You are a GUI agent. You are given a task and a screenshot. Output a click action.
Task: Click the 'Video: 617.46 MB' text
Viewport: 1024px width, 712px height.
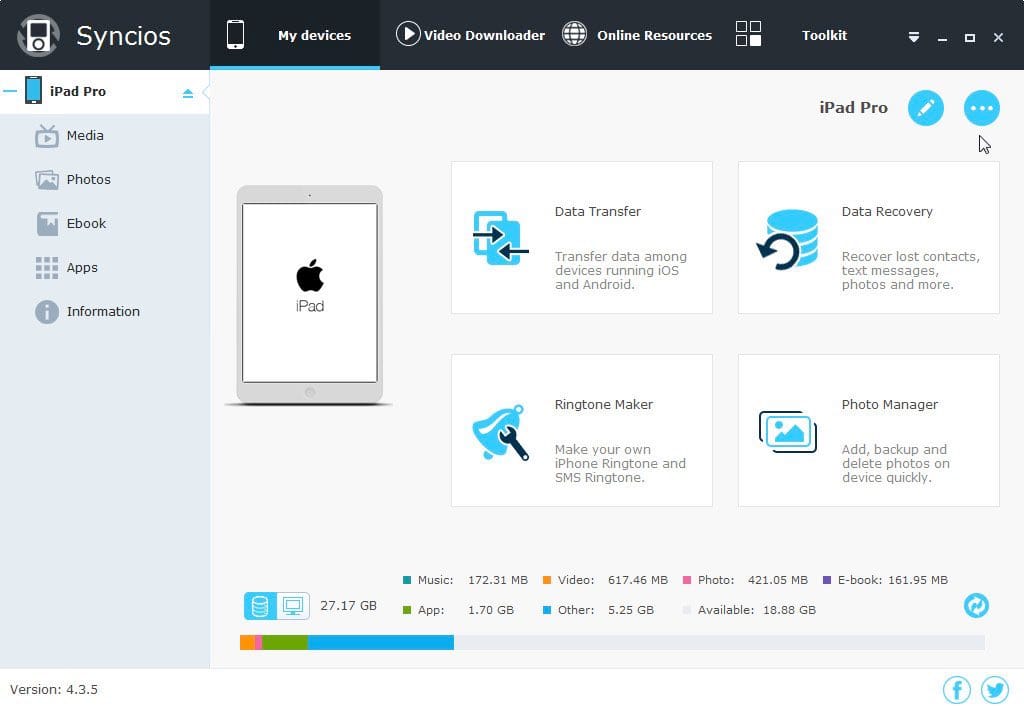click(613, 580)
